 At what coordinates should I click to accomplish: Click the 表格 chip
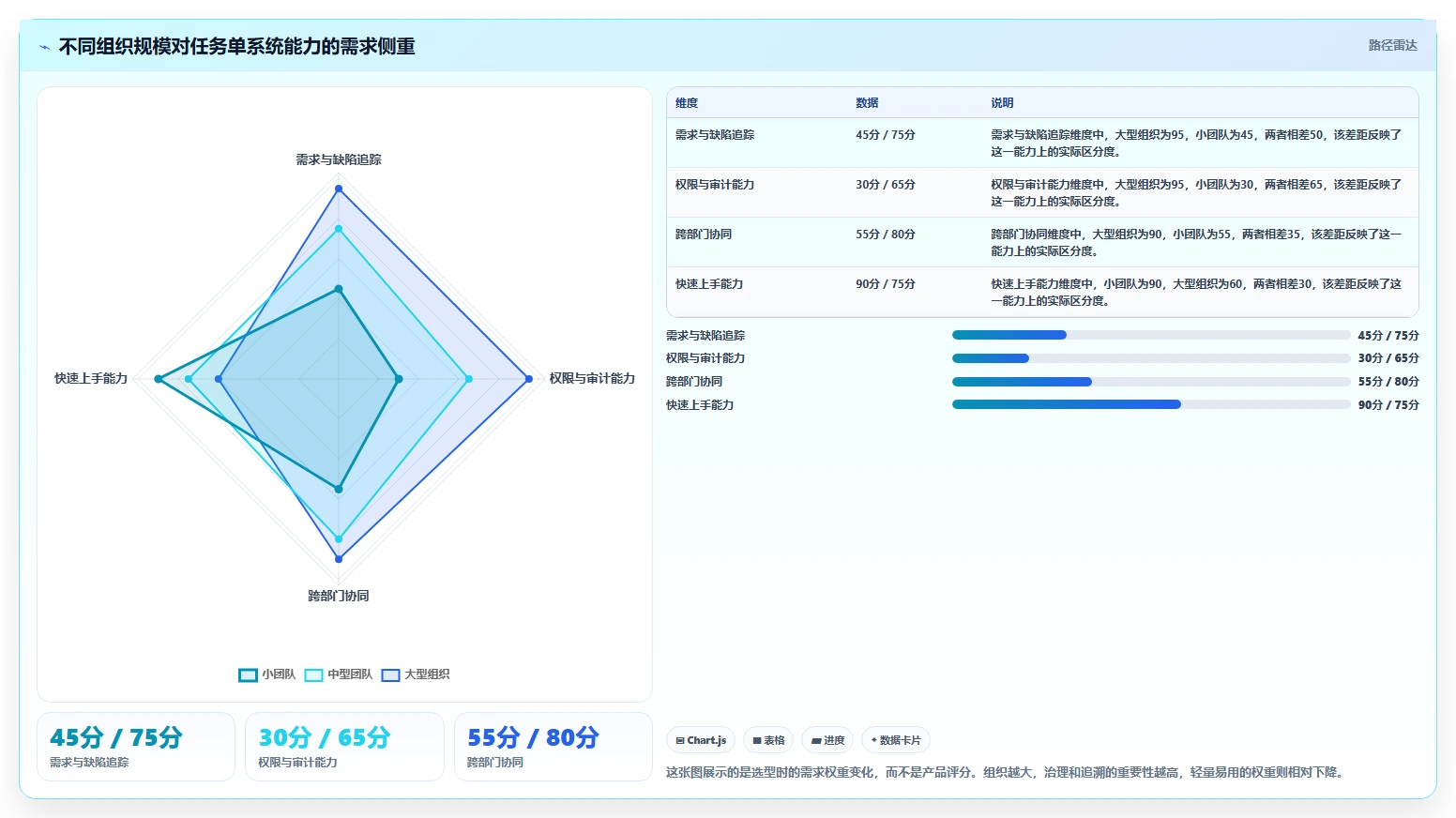768,740
